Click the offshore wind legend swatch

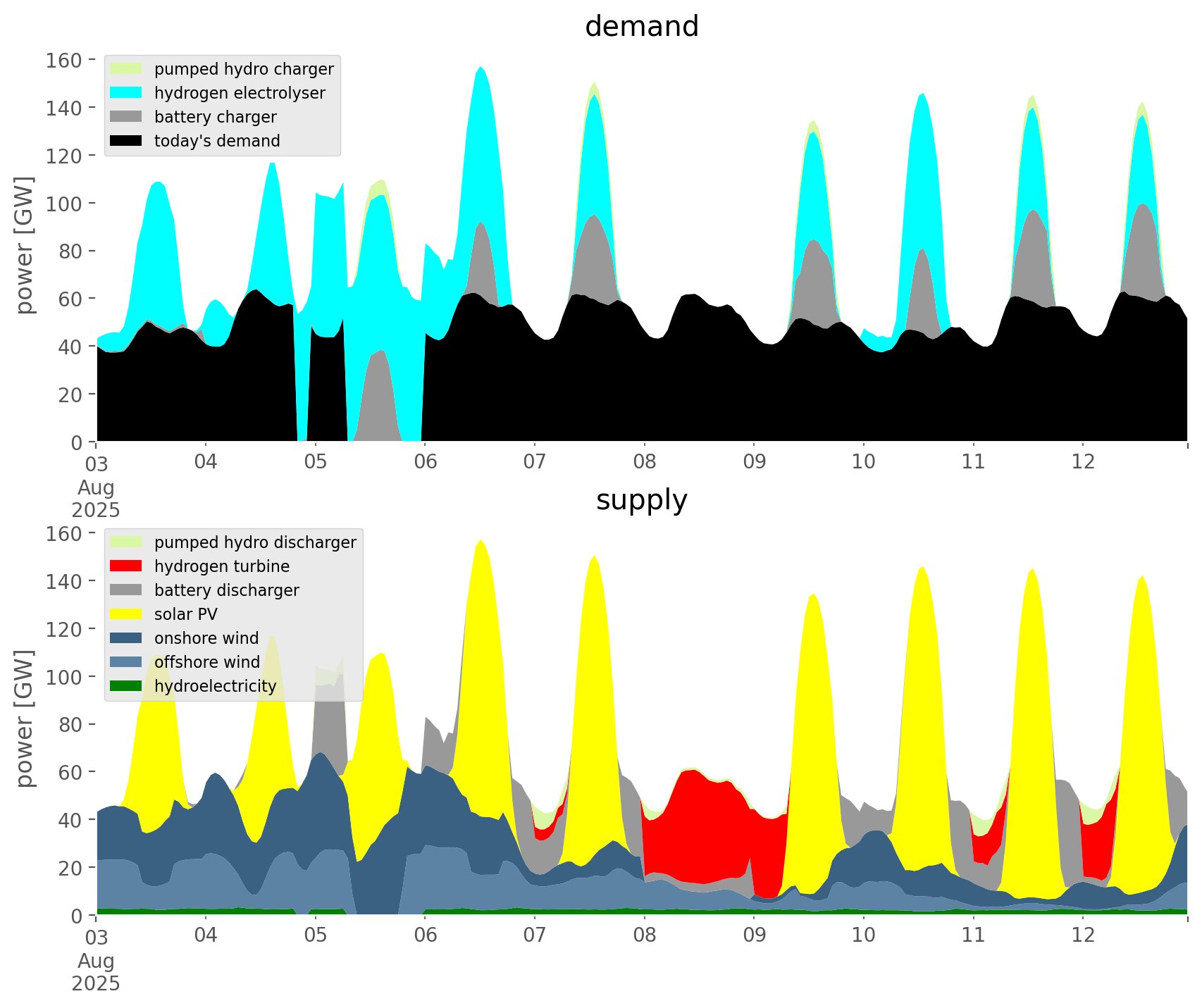[x=126, y=662]
